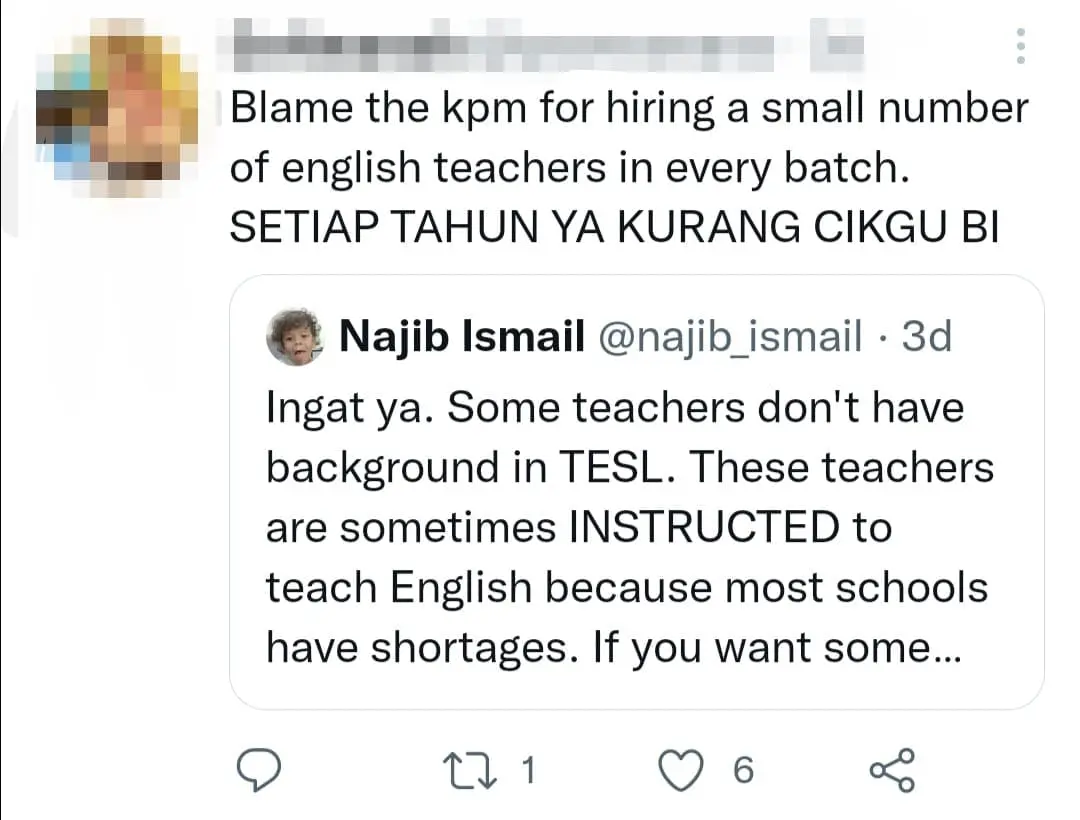The height and width of the screenshot is (820, 1080).
Task: Open the three-dot more options menu
Action: pyautogui.click(x=1020, y=46)
